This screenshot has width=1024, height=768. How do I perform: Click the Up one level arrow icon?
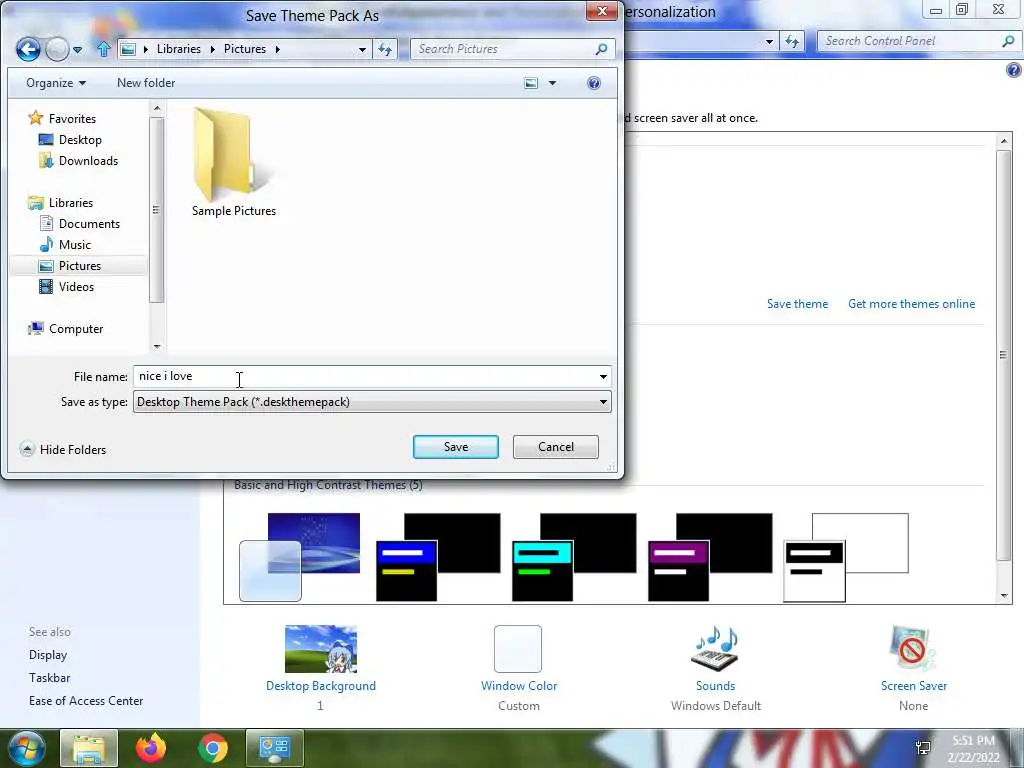(x=103, y=49)
